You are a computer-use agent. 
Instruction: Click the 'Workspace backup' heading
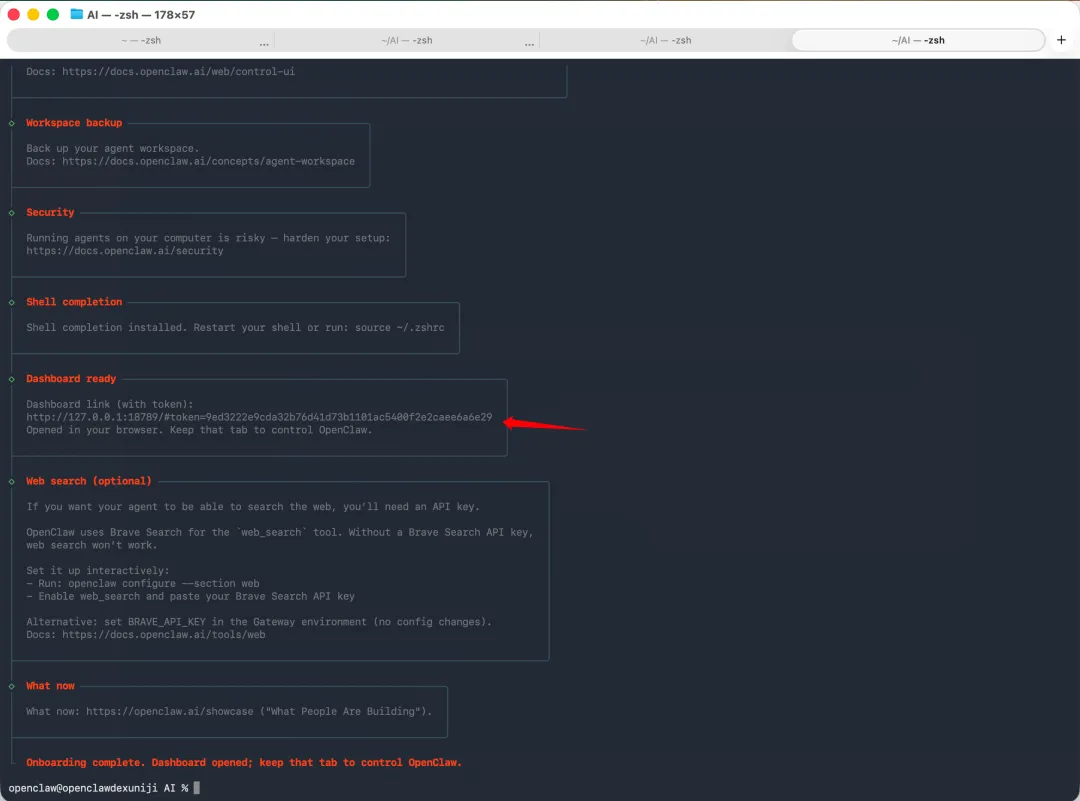click(x=74, y=123)
